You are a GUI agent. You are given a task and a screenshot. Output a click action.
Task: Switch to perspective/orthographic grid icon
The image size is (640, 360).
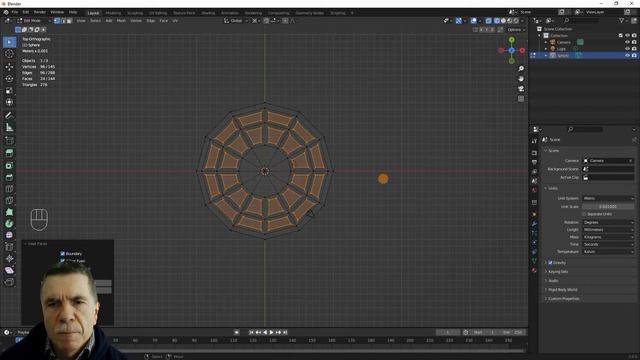coord(521,99)
